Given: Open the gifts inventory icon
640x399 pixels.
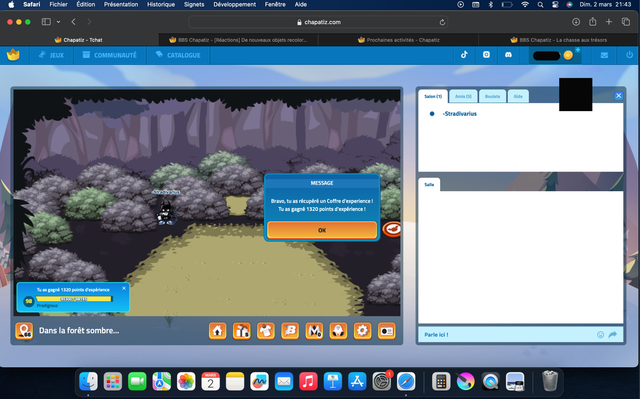Looking at the screenshot, I should (242, 331).
